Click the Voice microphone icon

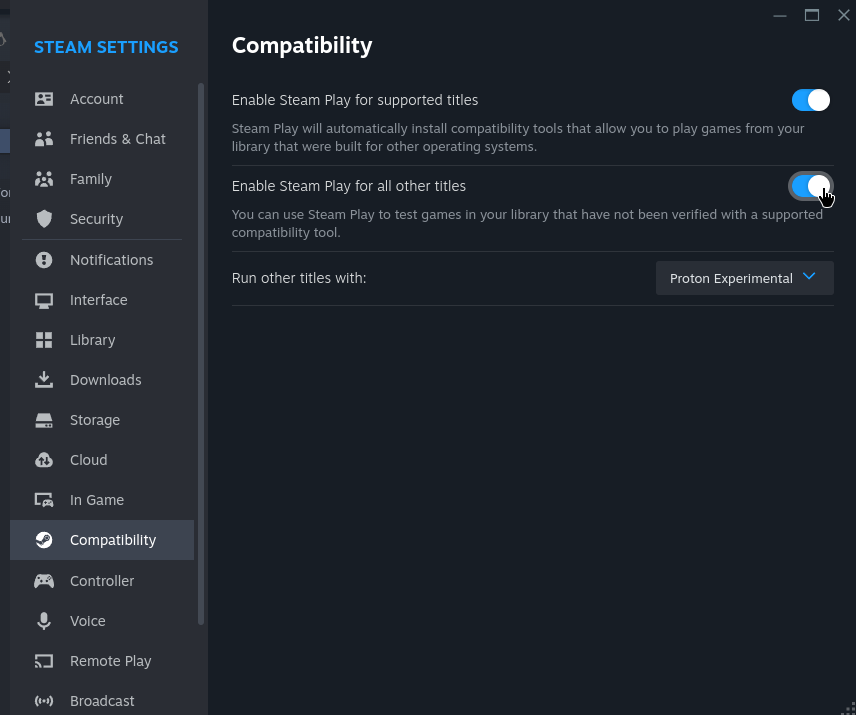click(44, 621)
